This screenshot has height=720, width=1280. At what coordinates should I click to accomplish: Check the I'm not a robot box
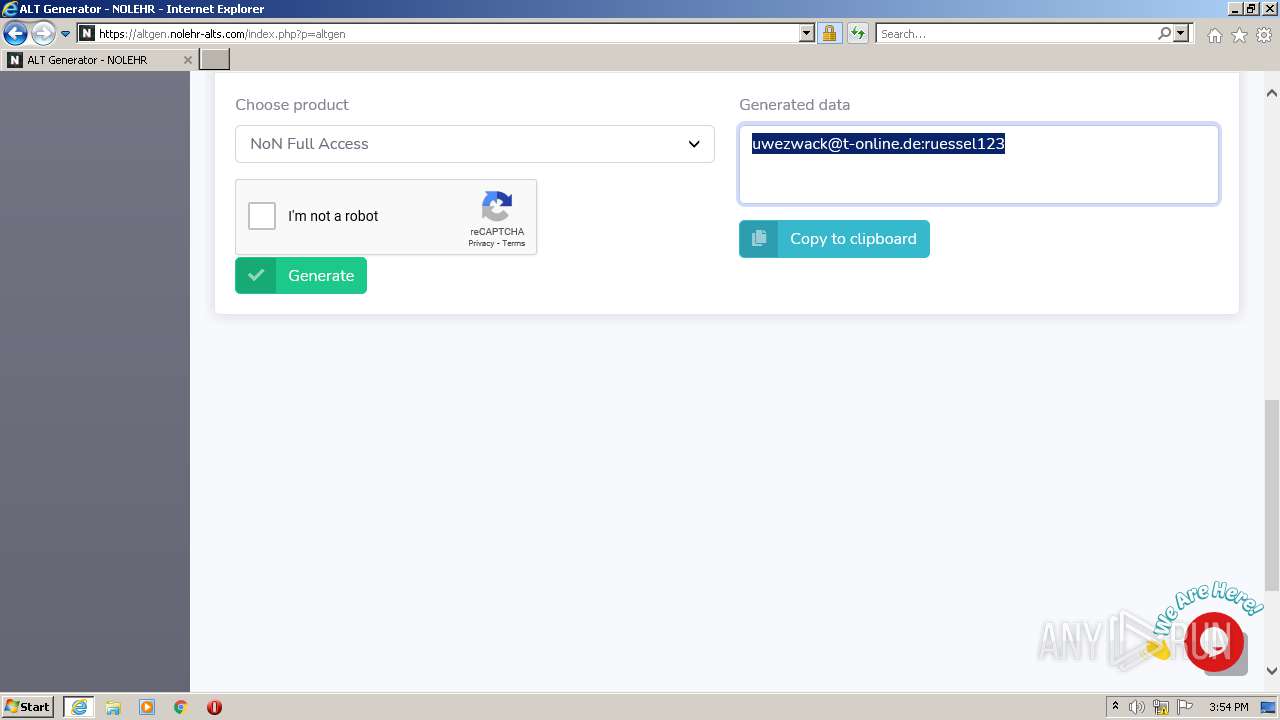click(262, 216)
